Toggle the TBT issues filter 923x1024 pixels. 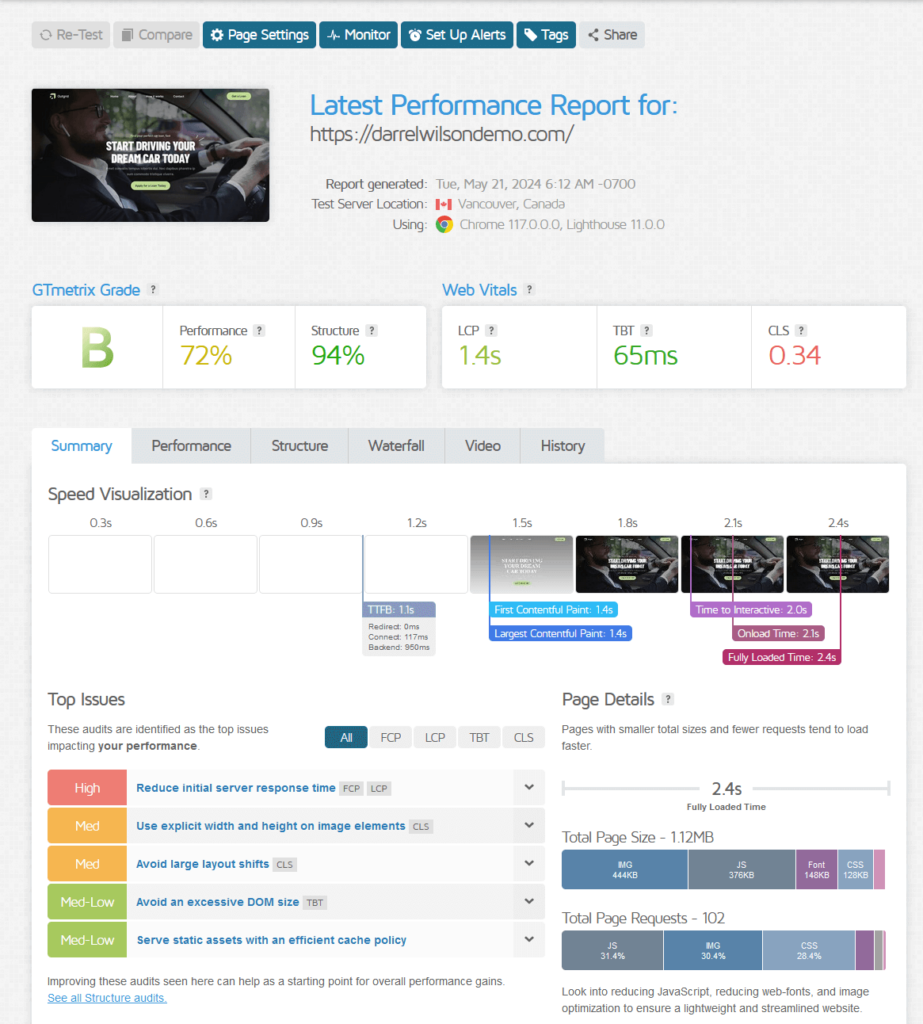pos(479,737)
